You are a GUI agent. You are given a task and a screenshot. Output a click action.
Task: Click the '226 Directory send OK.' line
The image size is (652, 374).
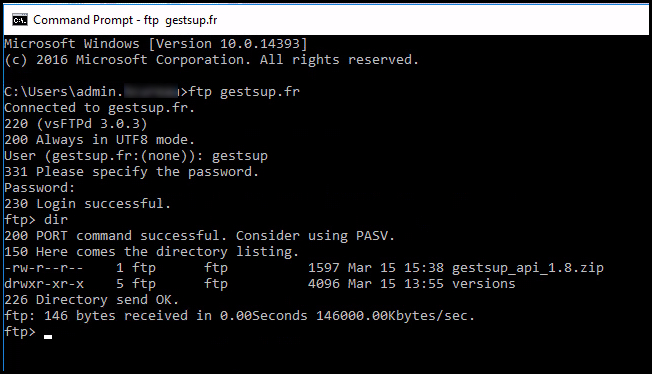pyautogui.click(x=91, y=300)
